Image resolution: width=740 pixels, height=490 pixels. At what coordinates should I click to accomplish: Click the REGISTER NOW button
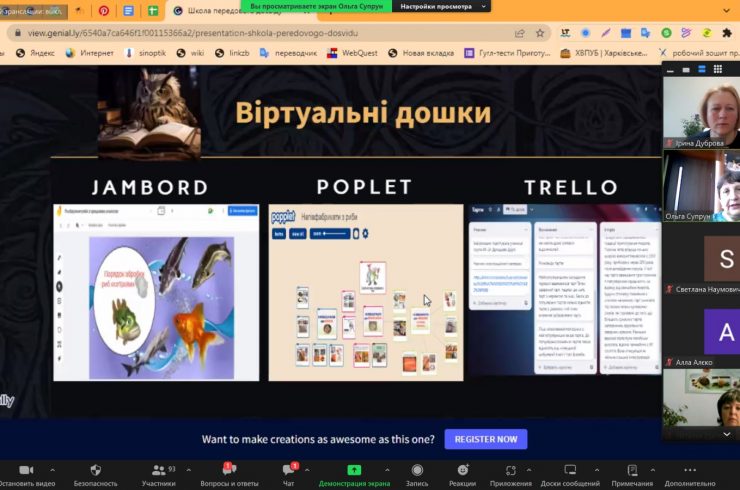click(x=486, y=439)
